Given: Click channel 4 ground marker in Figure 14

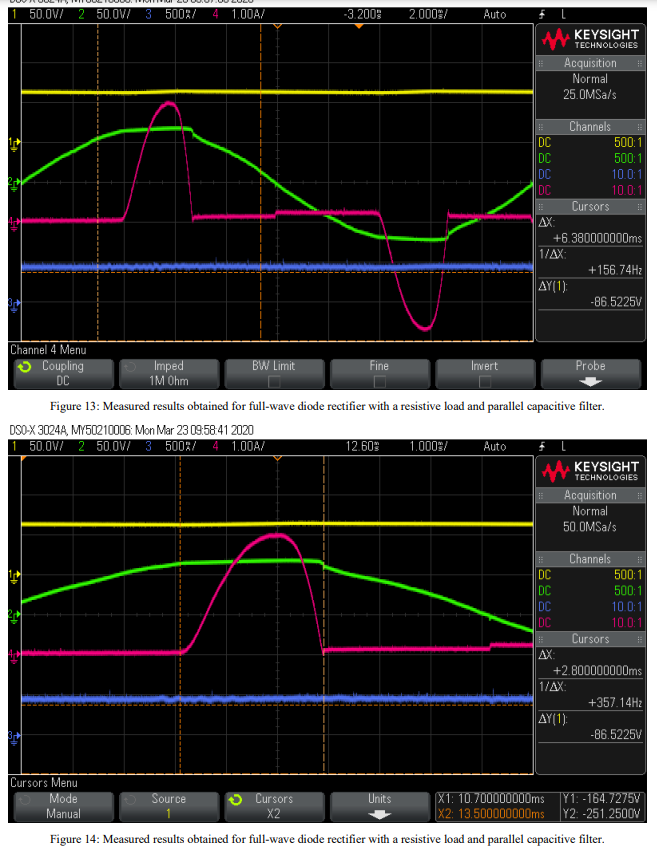Looking at the screenshot, I should [14, 656].
